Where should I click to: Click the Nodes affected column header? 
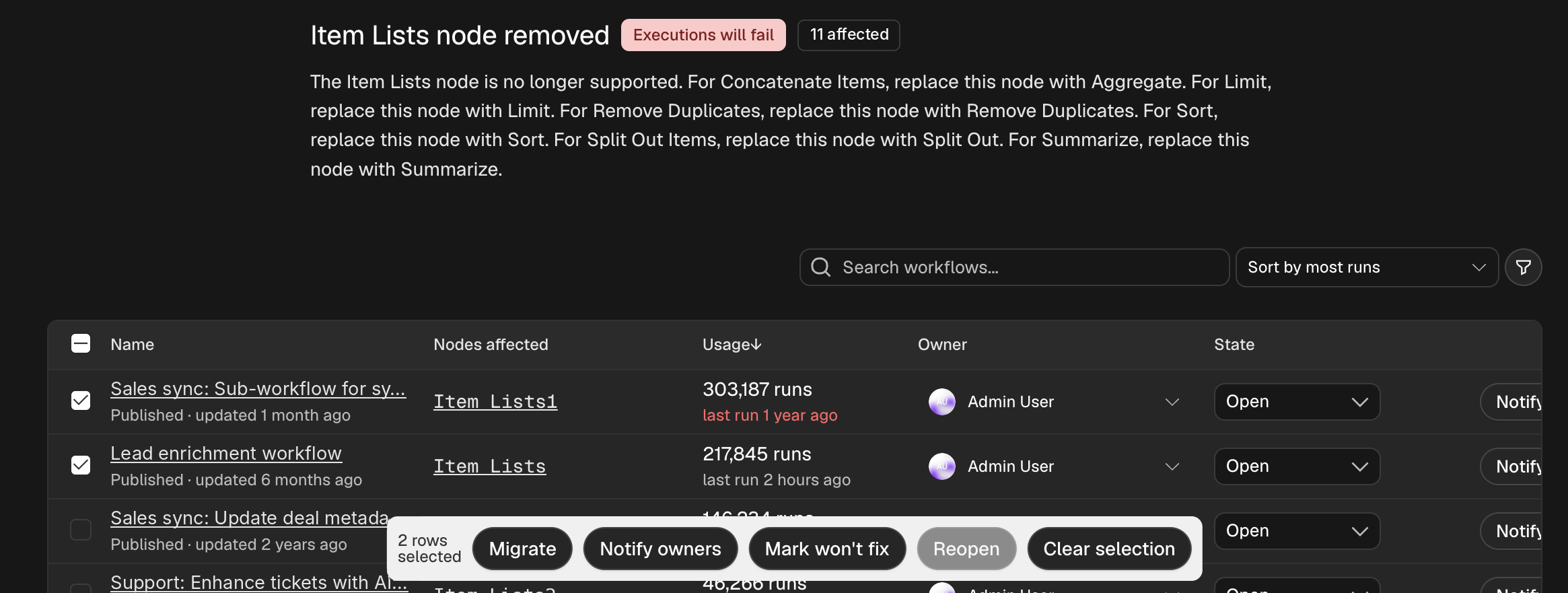click(491, 345)
